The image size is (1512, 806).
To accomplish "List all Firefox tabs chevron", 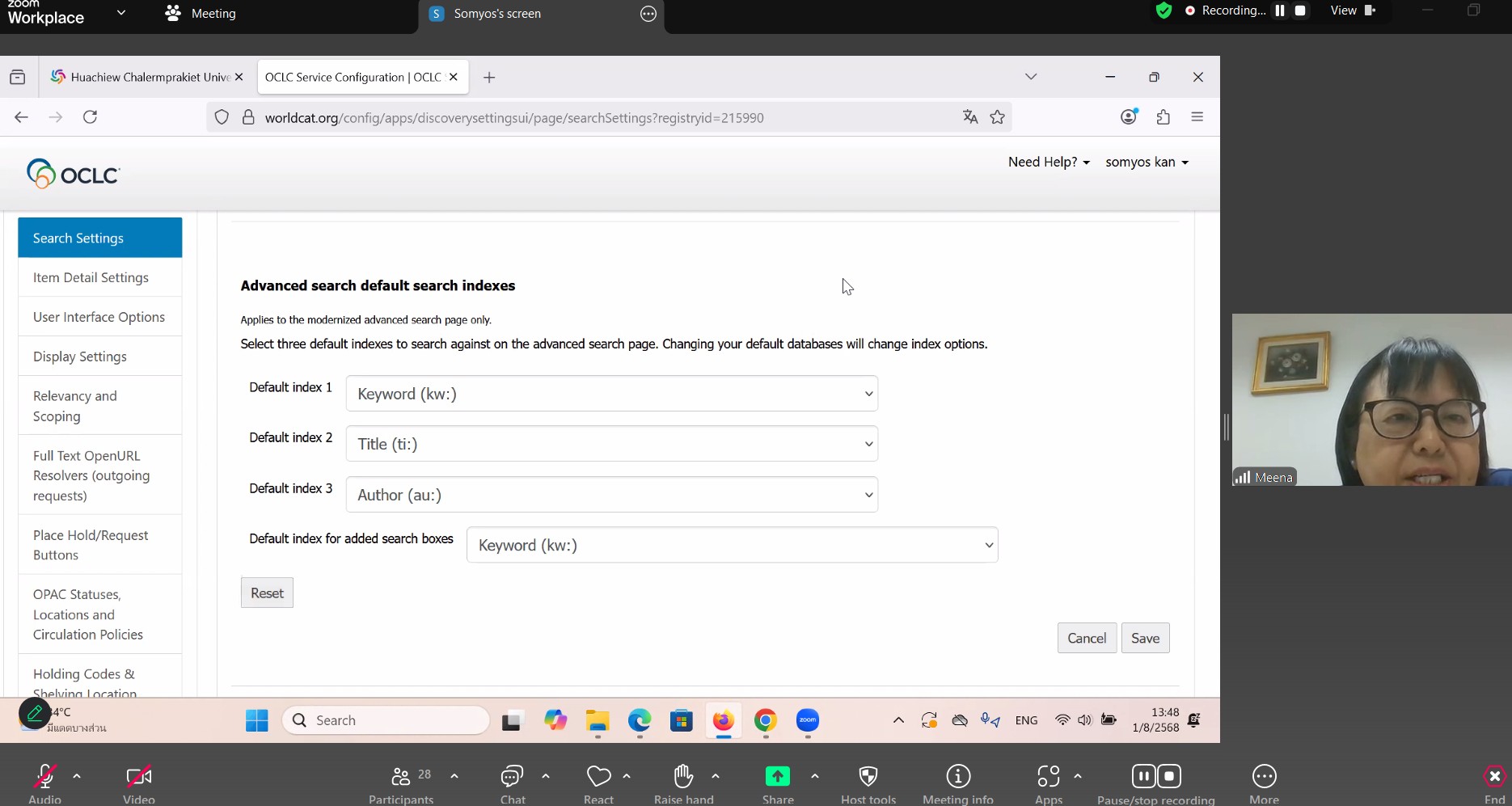I will [1031, 77].
